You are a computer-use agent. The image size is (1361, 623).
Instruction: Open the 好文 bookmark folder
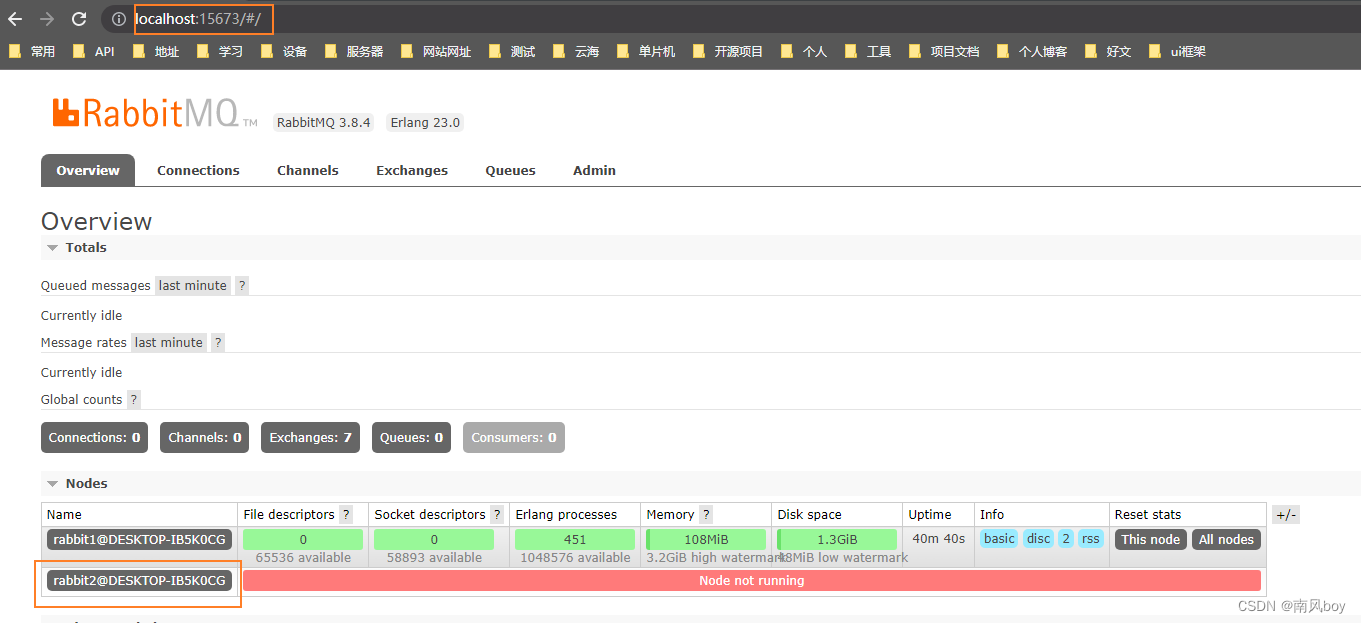pos(1108,51)
